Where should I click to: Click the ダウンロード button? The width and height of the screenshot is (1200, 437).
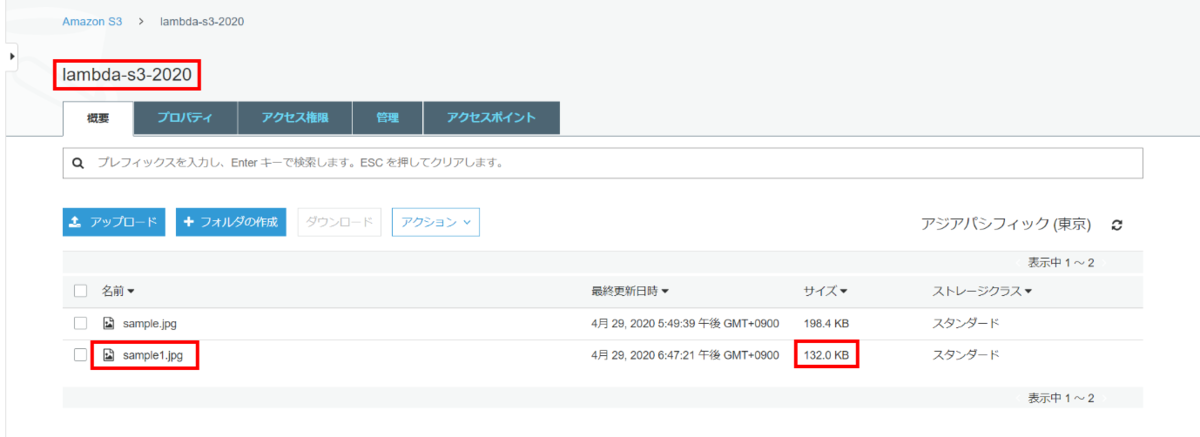(x=339, y=222)
